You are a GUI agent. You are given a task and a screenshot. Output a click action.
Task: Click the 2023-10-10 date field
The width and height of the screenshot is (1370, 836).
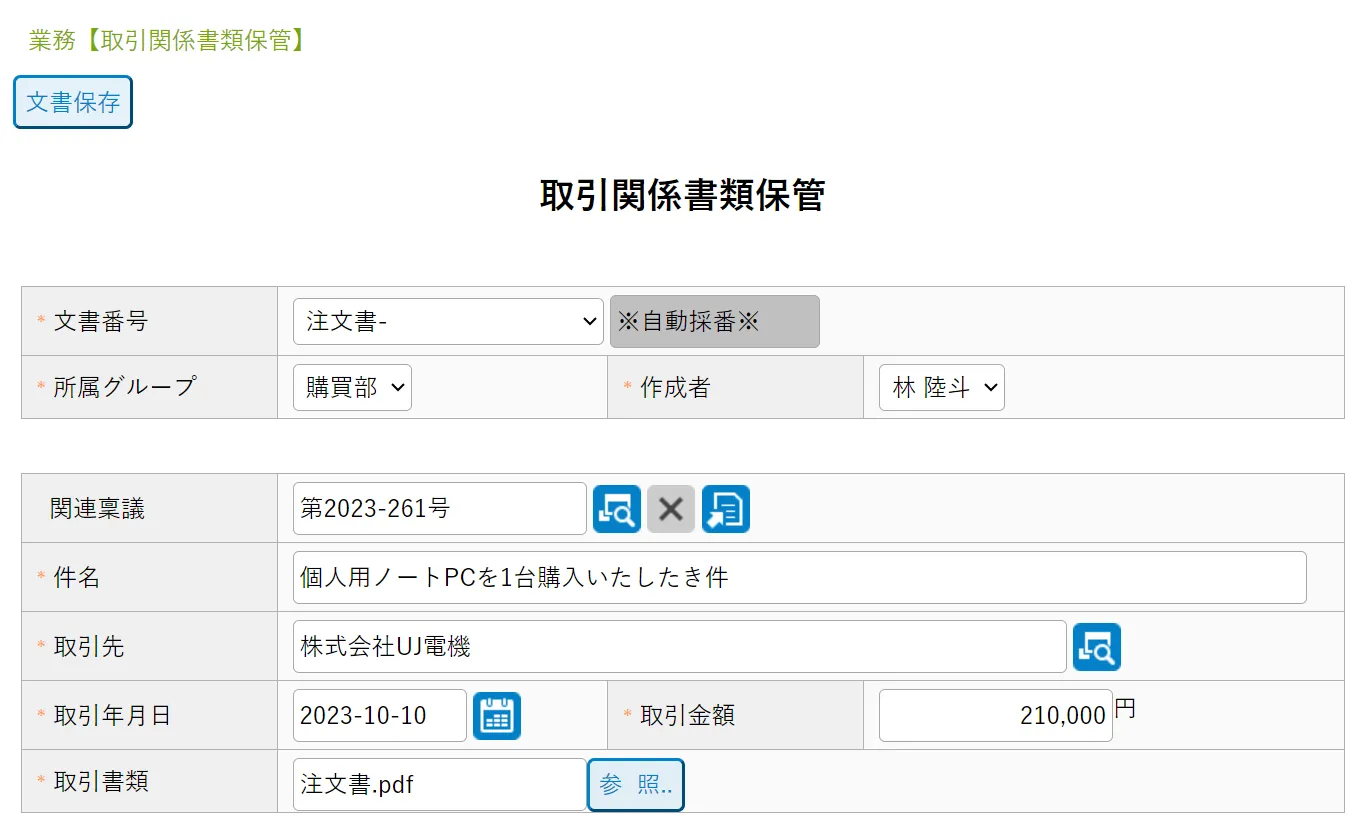click(x=380, y=716)
